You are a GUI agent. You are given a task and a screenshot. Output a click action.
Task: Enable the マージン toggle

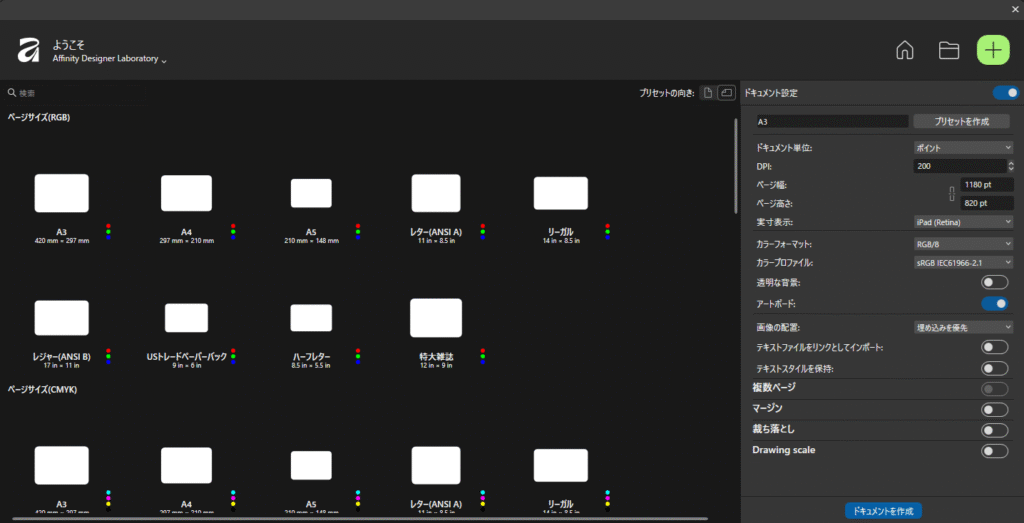click(x=993, y=409)
